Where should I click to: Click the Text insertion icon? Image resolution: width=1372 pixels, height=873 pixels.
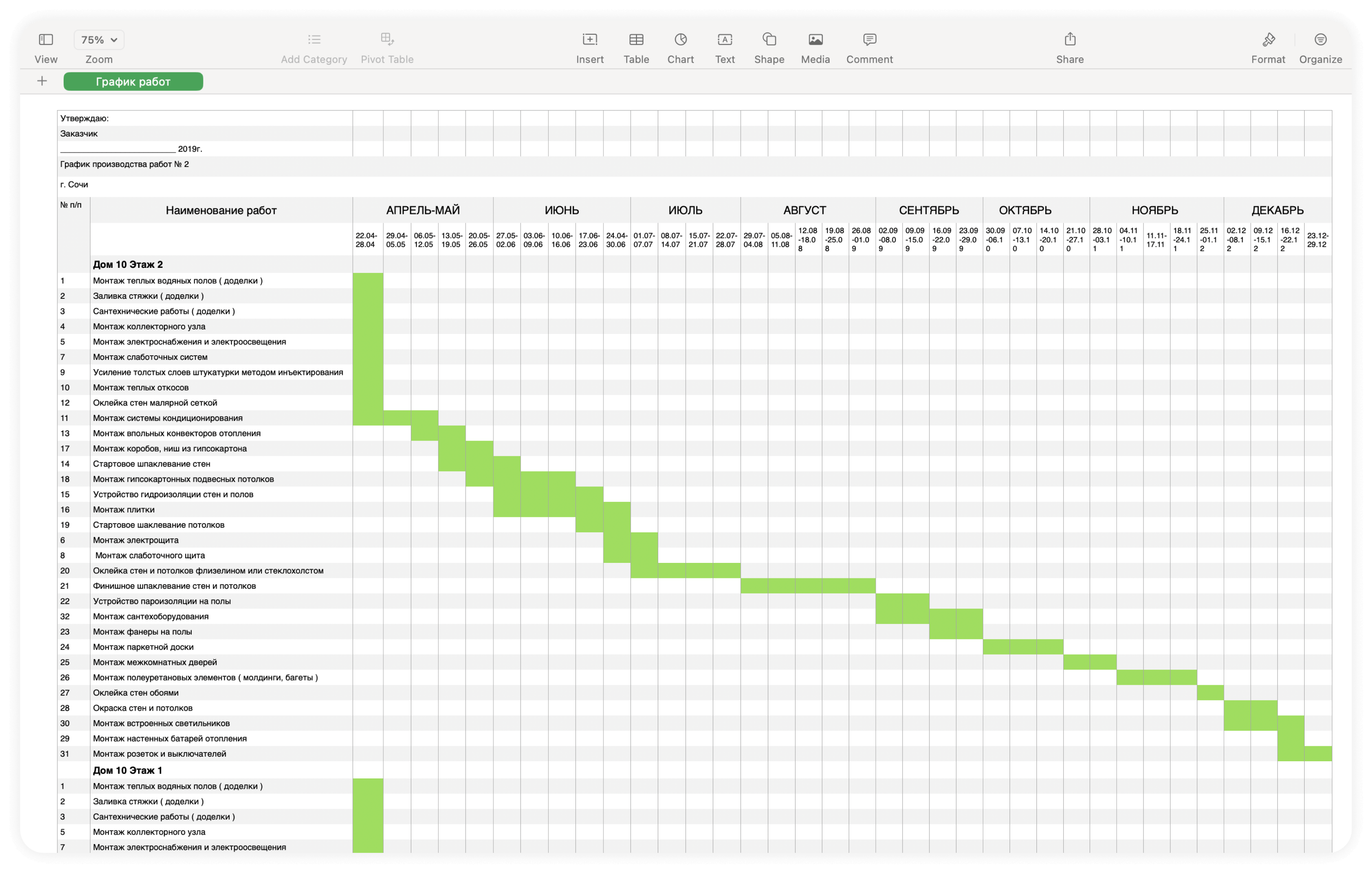pyautogui.click(x=724, y=40)
